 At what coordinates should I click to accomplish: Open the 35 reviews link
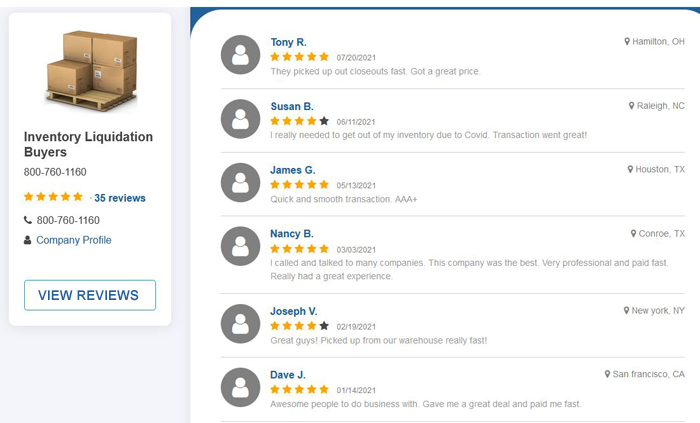point(120,198)
